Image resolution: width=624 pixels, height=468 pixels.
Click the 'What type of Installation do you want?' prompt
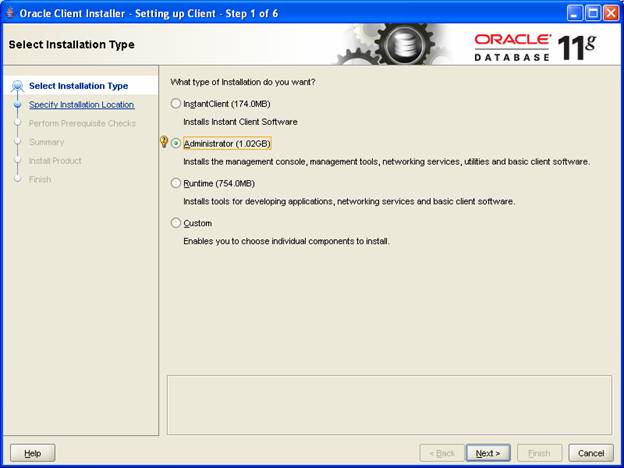click(x=242, y=82)
